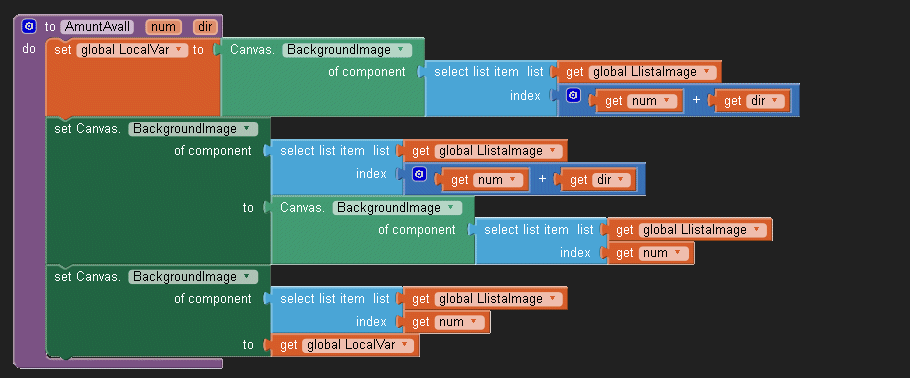
Task: Edit the procedure name AmuntAvall
Action: click(x=98, y=27)
